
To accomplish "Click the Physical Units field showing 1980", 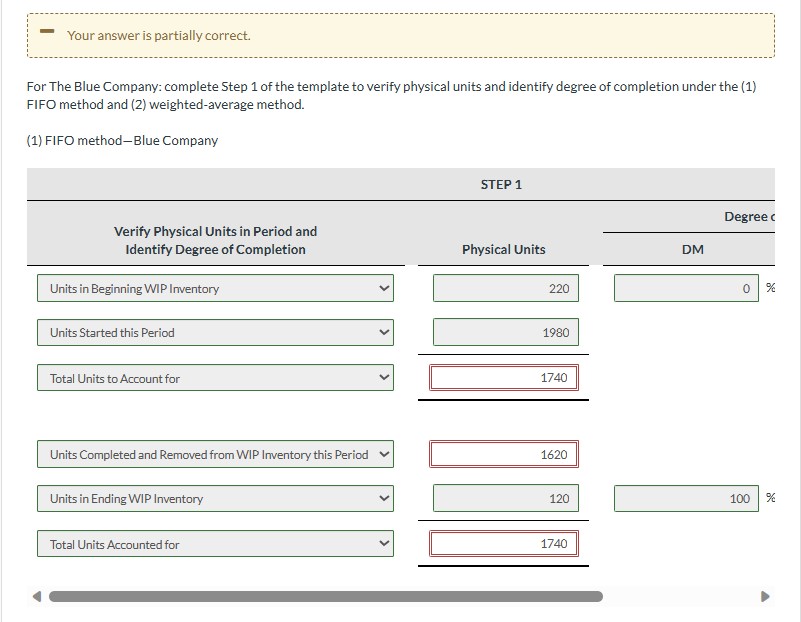I will point(503,333).
